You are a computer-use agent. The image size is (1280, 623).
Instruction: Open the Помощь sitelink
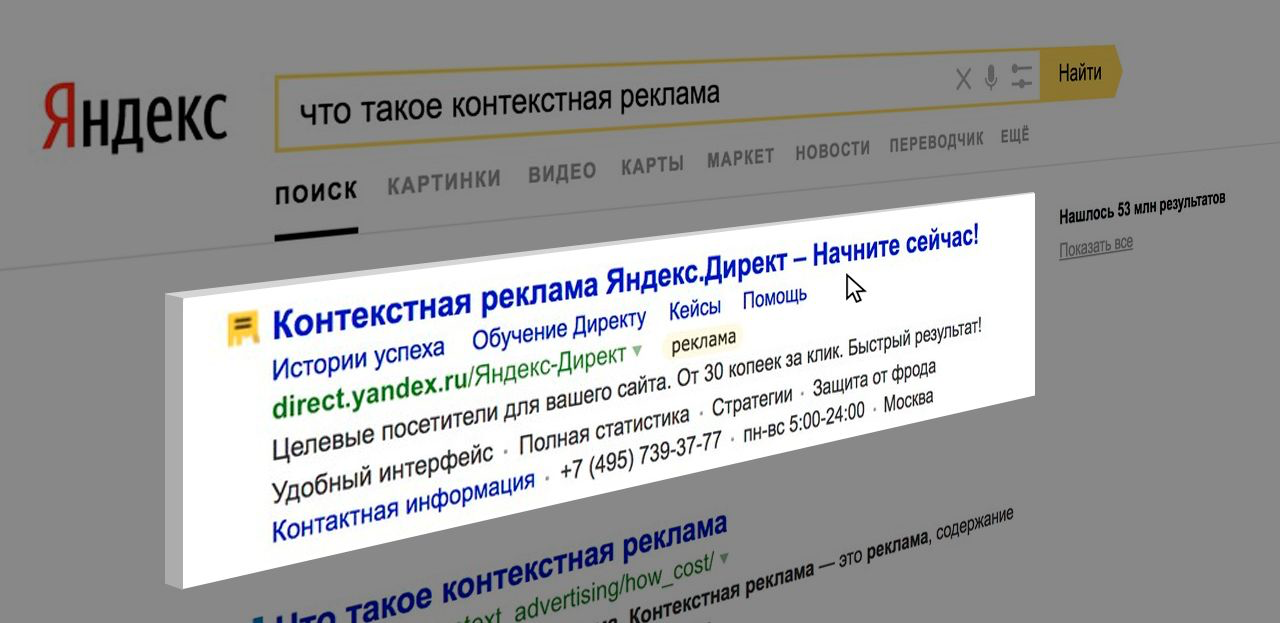point(775,298)
